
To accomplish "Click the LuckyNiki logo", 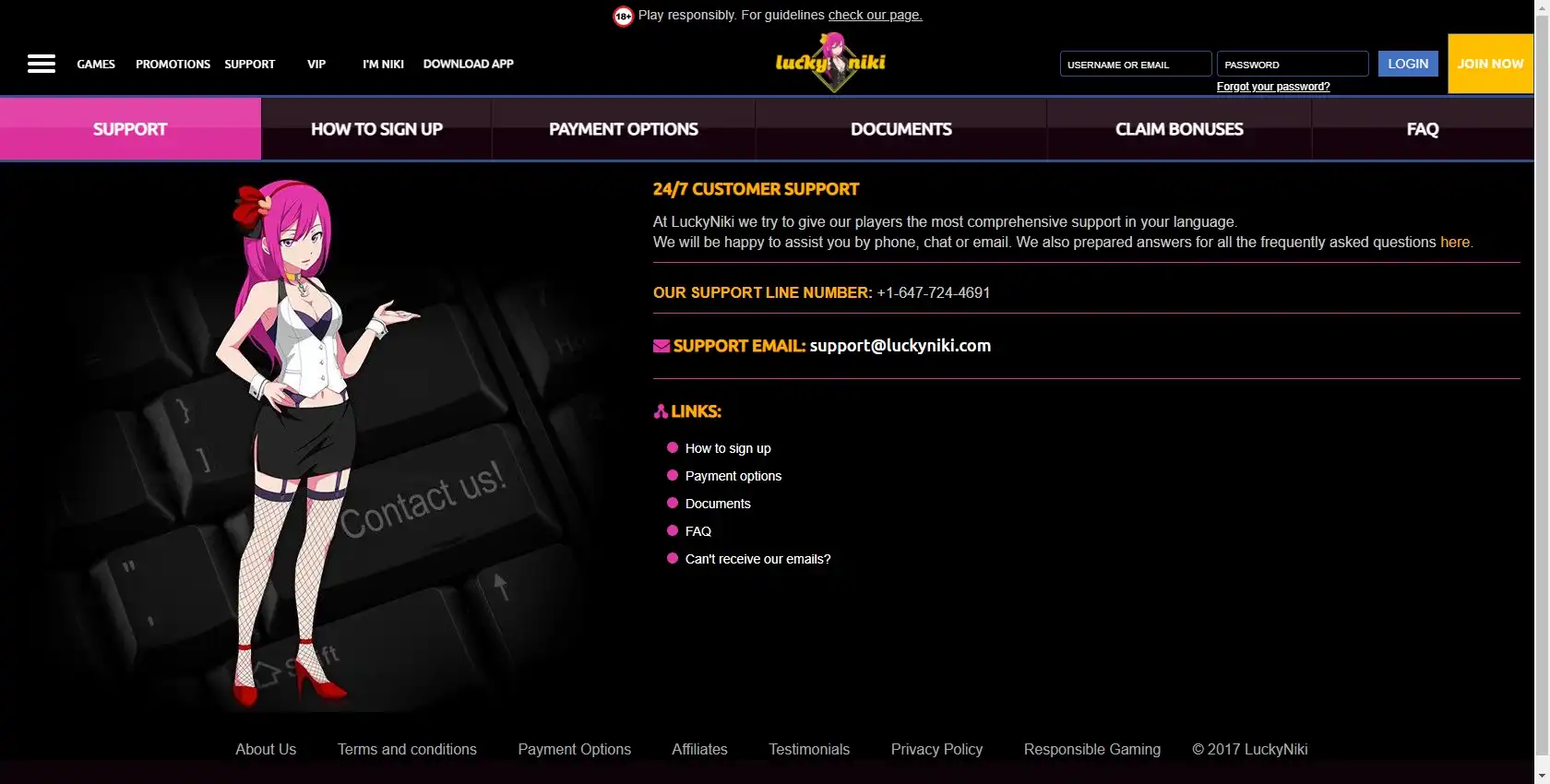I will (x=830, y=62).
